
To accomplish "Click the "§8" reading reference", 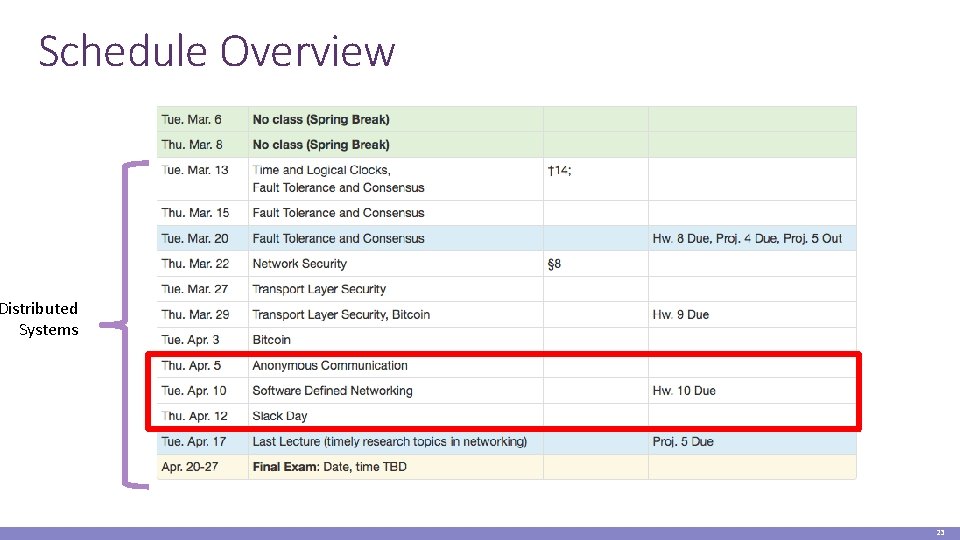I will point(554,264).
